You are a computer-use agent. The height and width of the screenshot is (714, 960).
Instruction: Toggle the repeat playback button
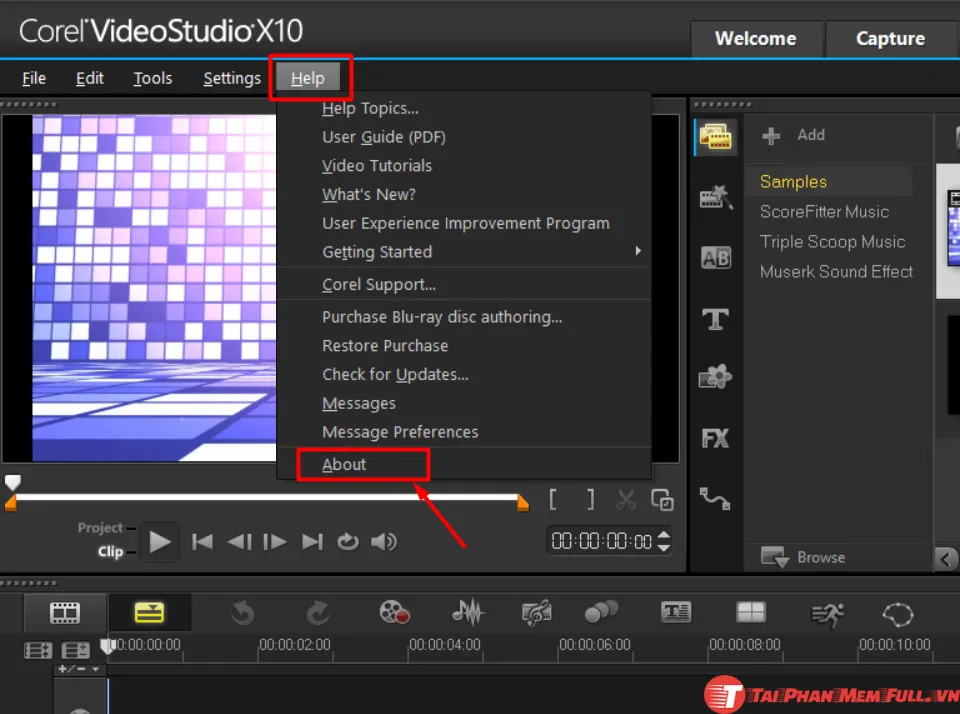347,541
